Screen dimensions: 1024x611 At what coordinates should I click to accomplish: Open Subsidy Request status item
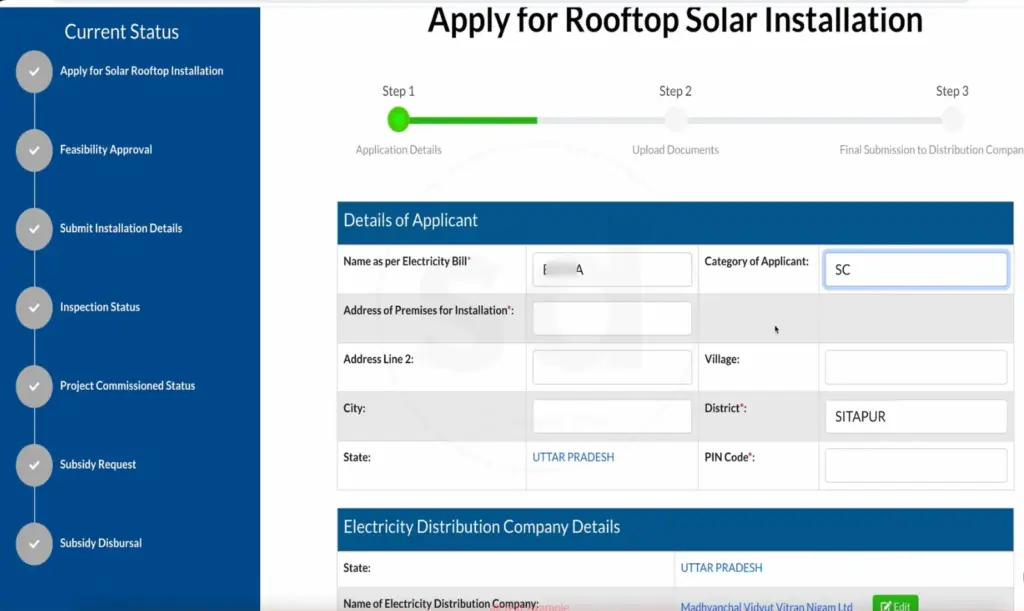pos(98,464)
